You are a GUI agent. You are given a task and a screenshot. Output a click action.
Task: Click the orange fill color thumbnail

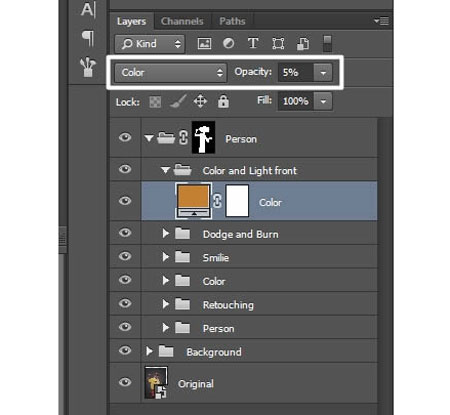[x=193, y=201]
